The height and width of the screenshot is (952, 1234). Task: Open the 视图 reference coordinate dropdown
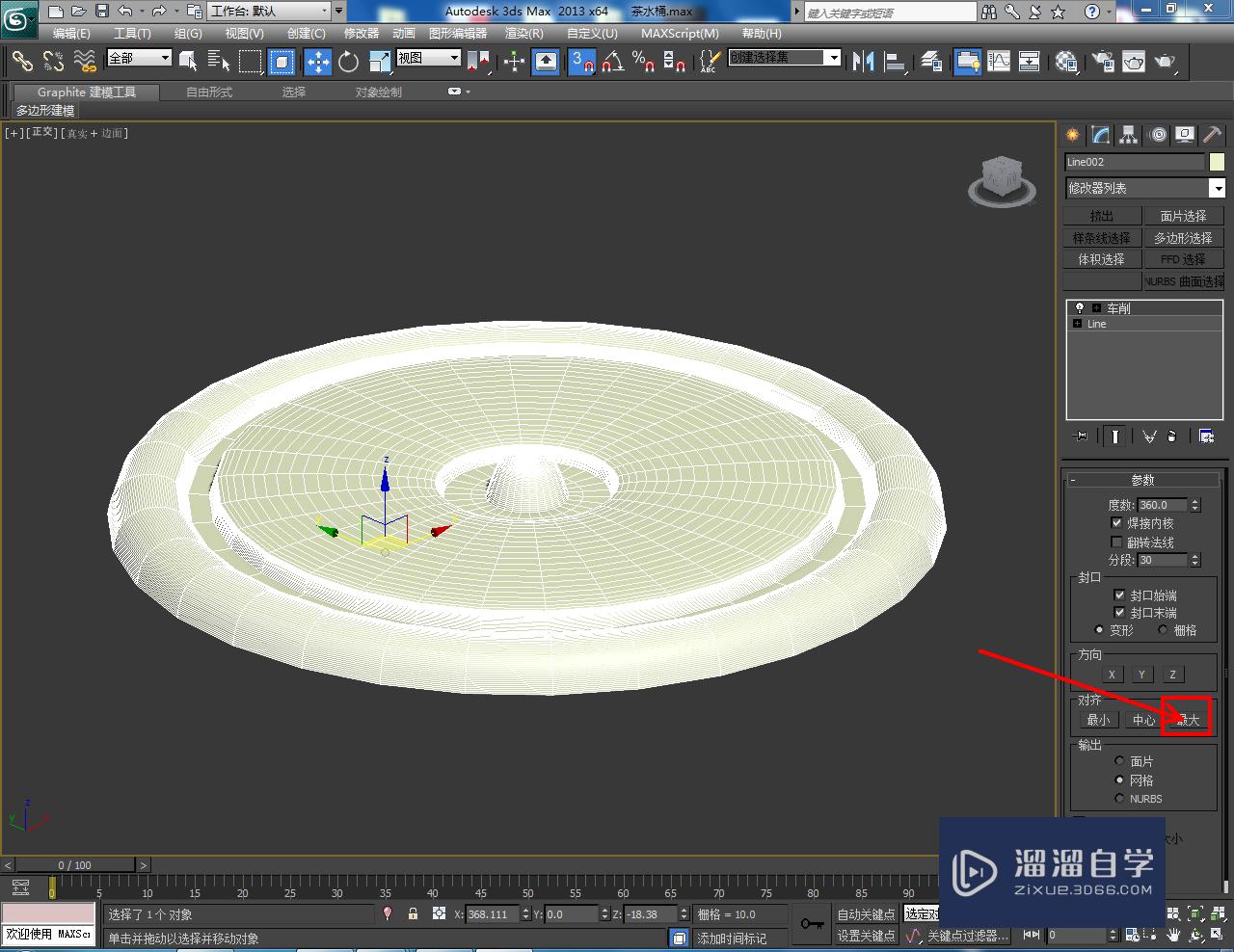click(429, 58)
